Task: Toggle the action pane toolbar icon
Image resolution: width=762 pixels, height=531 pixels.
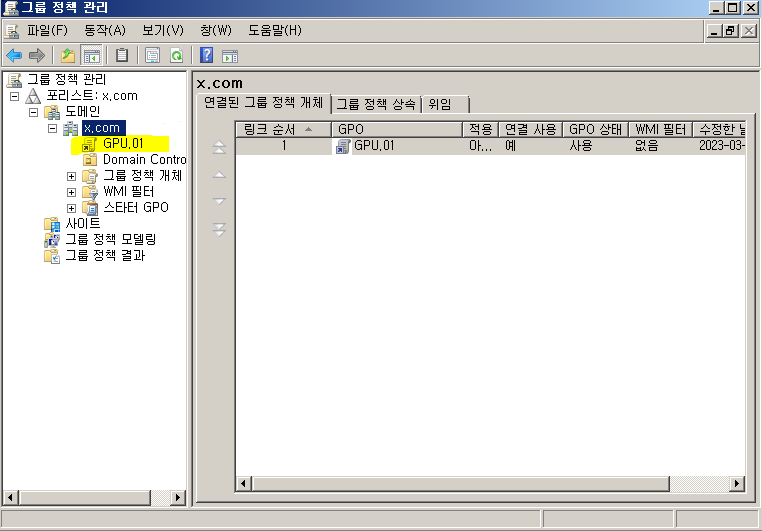Action: pos(230,56)
